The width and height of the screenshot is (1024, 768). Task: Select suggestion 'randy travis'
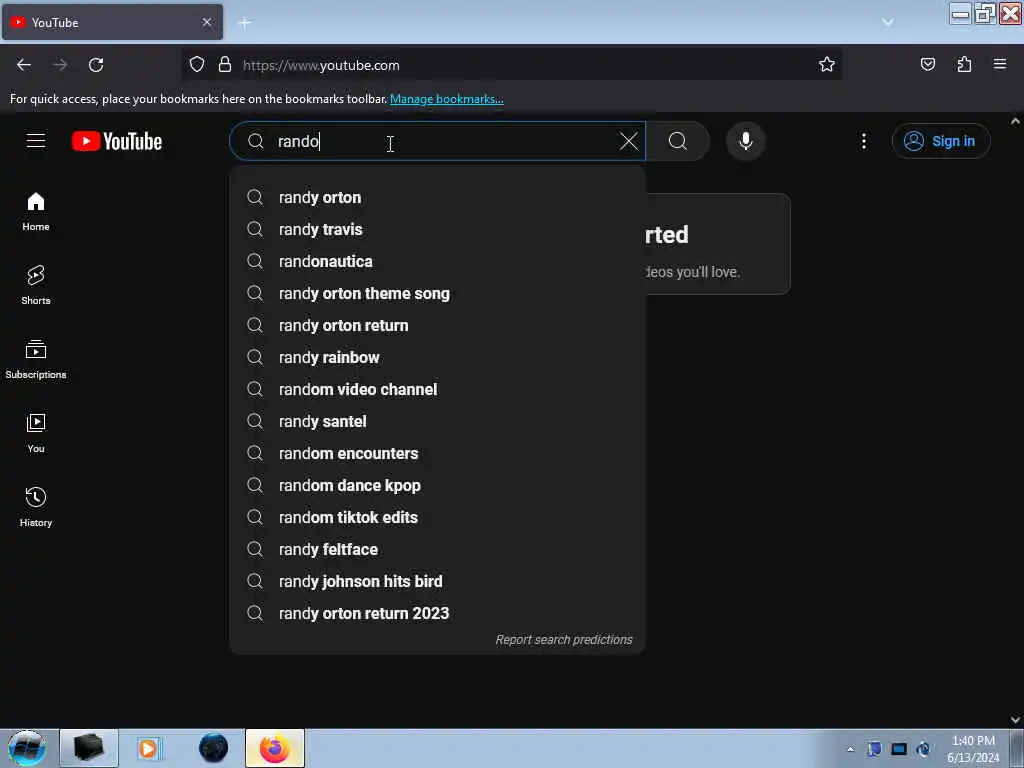(x=438, y=229)
